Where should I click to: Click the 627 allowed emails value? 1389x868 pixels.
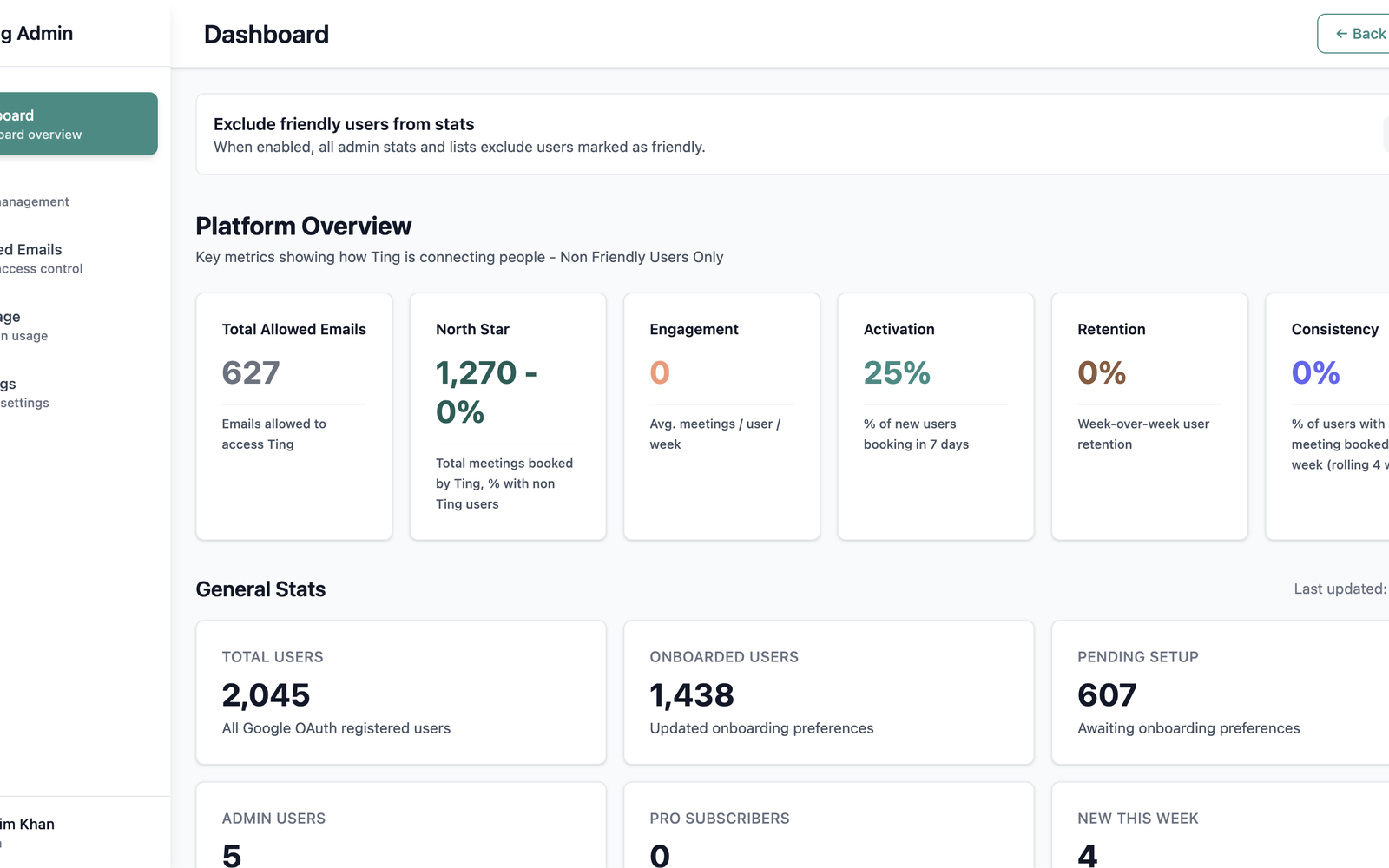pos(251,372)
